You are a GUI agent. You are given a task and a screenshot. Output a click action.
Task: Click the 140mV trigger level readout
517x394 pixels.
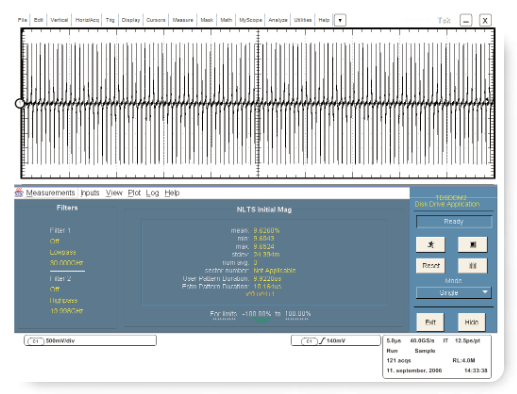336,341
